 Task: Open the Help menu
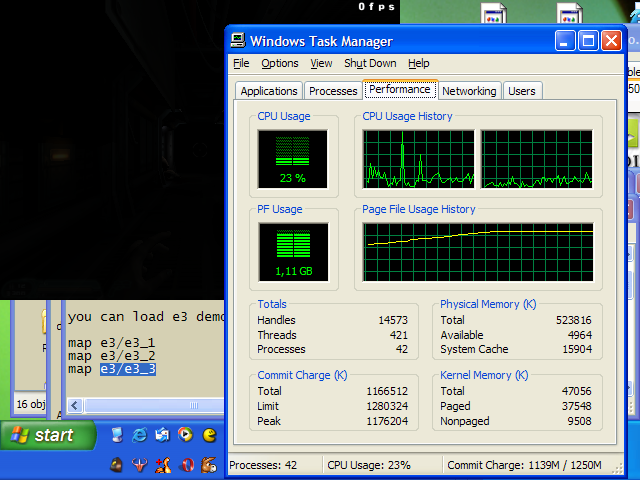(x=418, y=63)
